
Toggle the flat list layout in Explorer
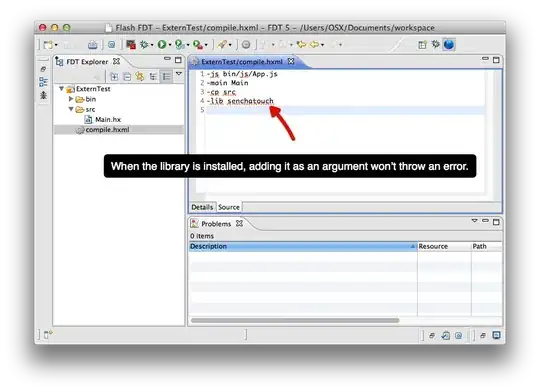[x=166, y=76]
